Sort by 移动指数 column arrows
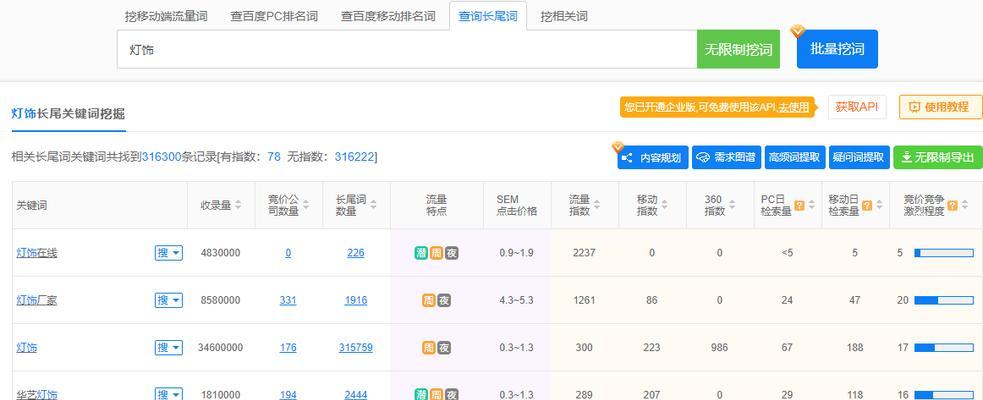 [x=665, y=205]
